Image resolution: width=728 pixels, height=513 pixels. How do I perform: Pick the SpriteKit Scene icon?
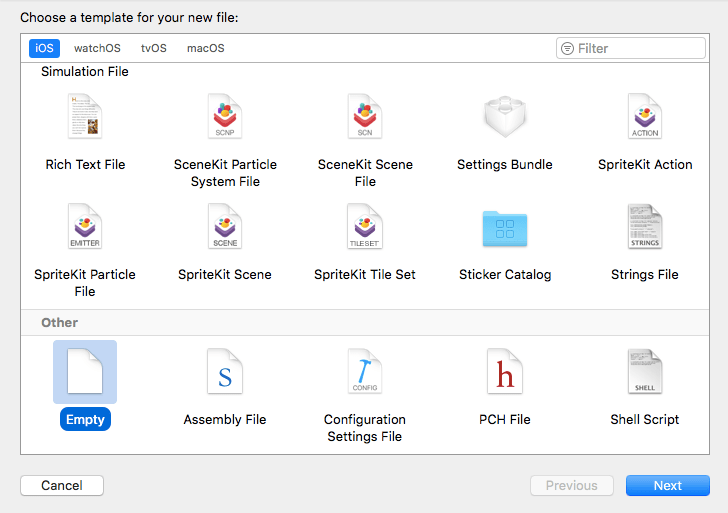(x=225, y=226)
